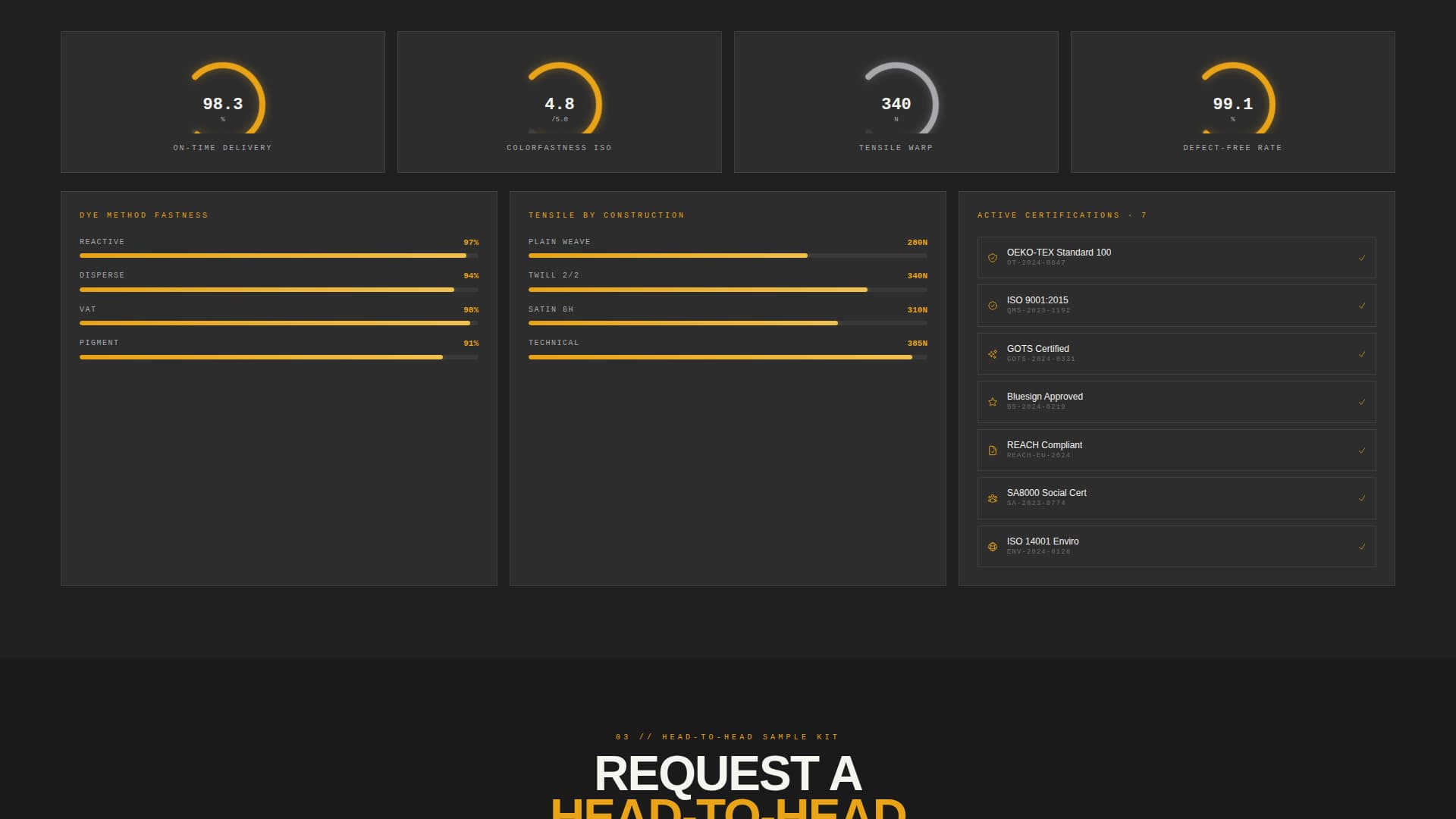This screenshot has height=819, width=1456.
Task: Select the Tensile Warp metric card
Action: click(896, 101)
